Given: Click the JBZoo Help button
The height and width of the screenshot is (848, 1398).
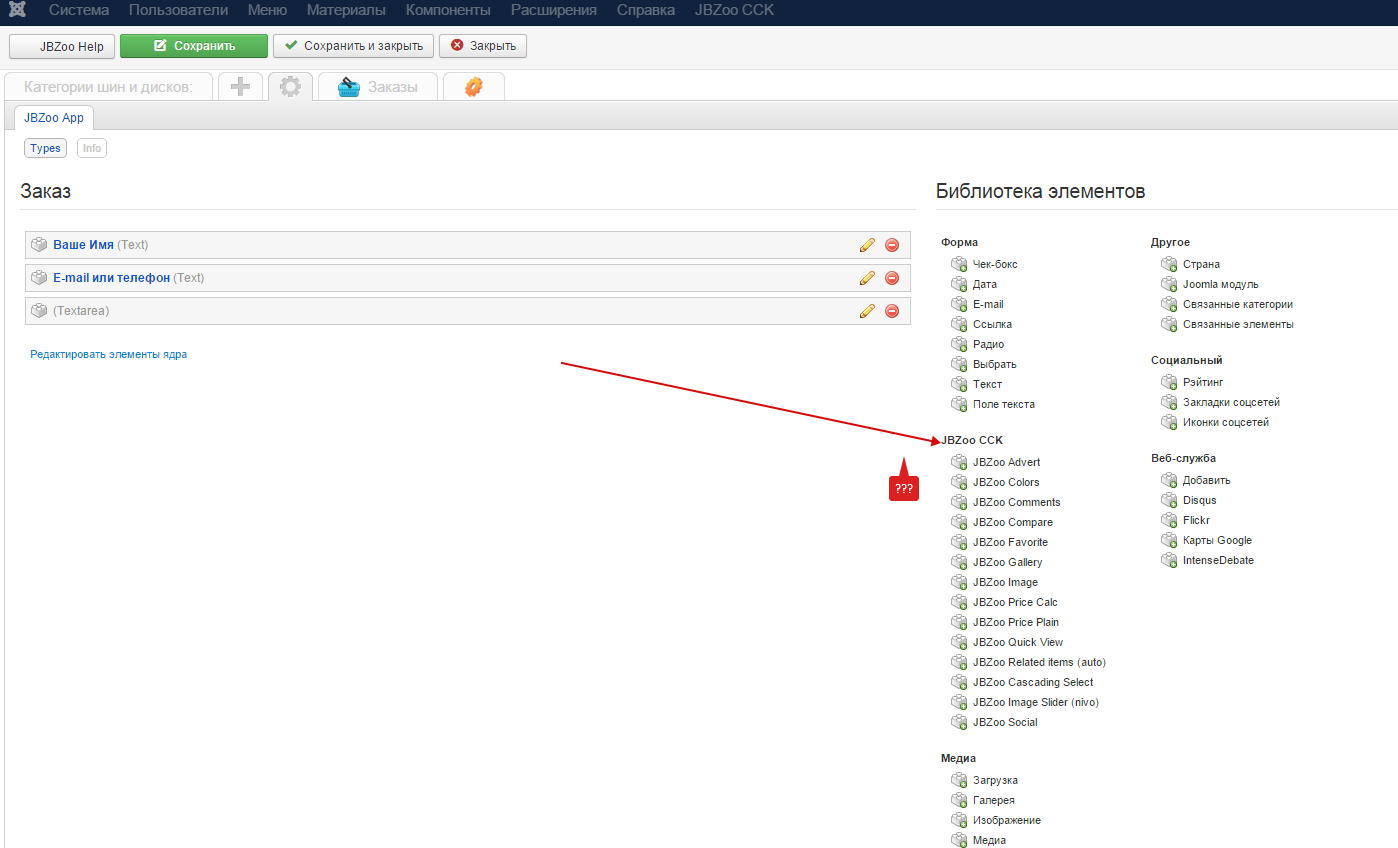Looking at the screenshot, I should 62,46.
